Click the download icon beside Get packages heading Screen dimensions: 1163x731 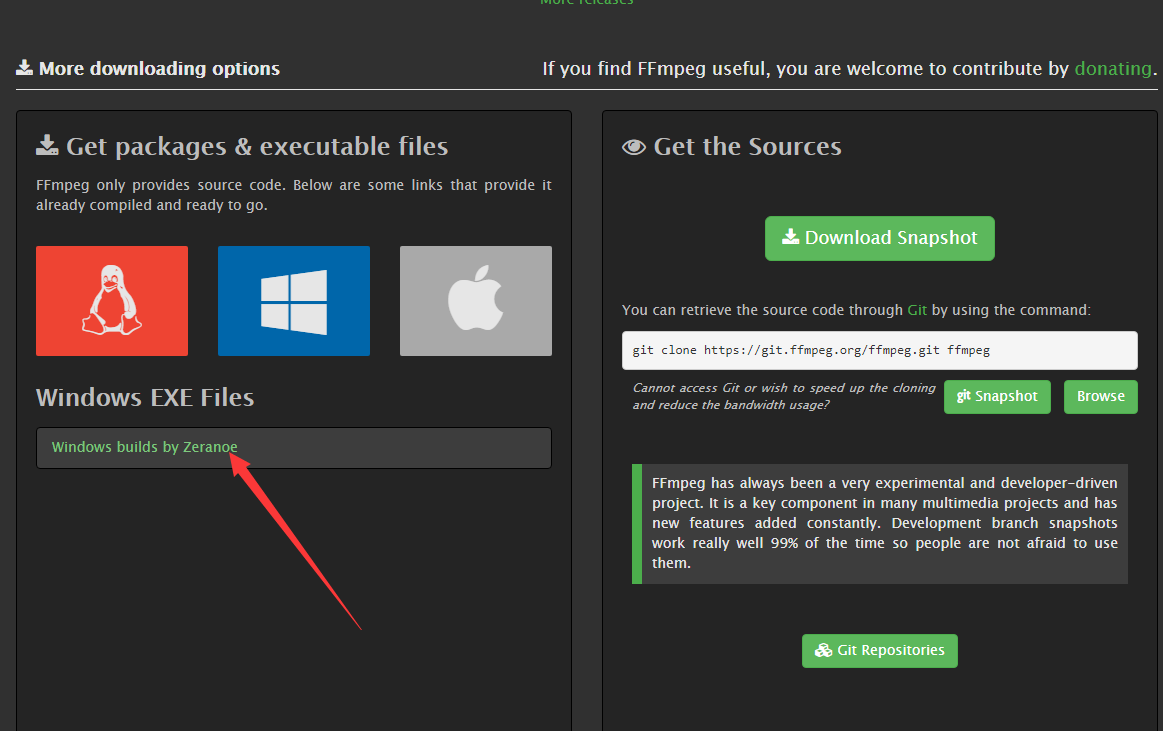coord(47,145)
